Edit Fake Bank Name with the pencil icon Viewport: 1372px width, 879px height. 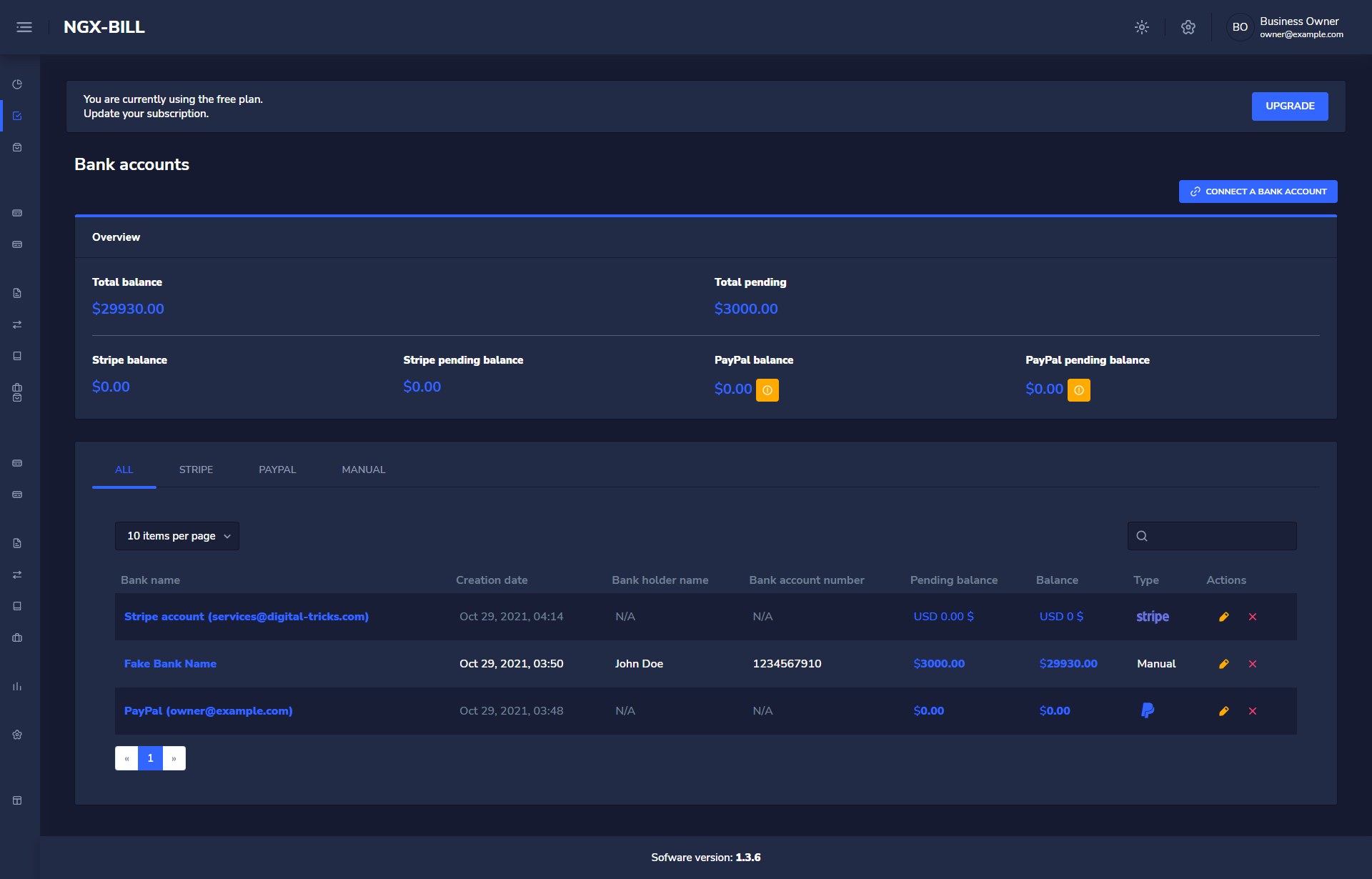coord(1224,663)
